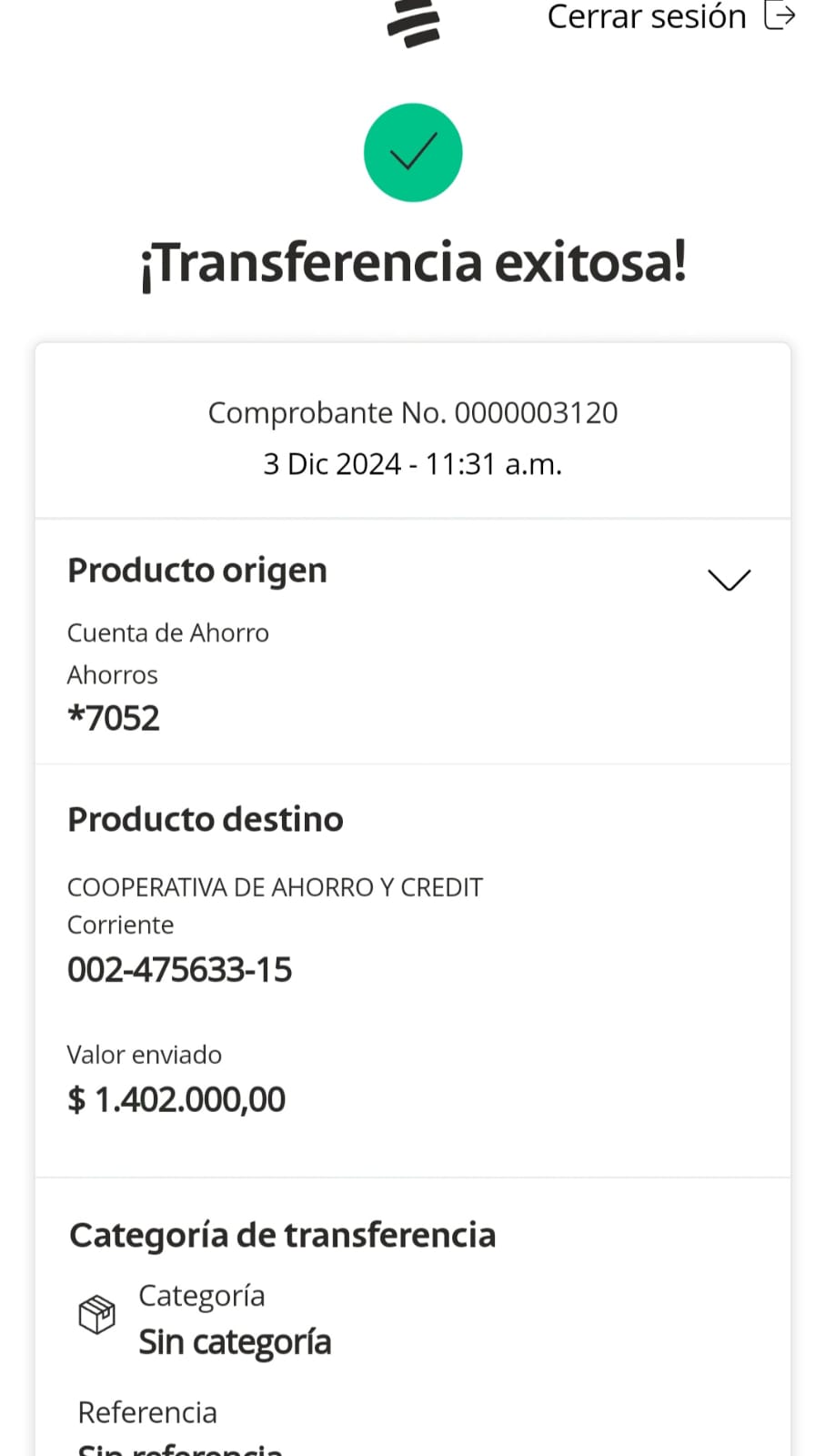Click the logout arrow icon

coord(780,16)
